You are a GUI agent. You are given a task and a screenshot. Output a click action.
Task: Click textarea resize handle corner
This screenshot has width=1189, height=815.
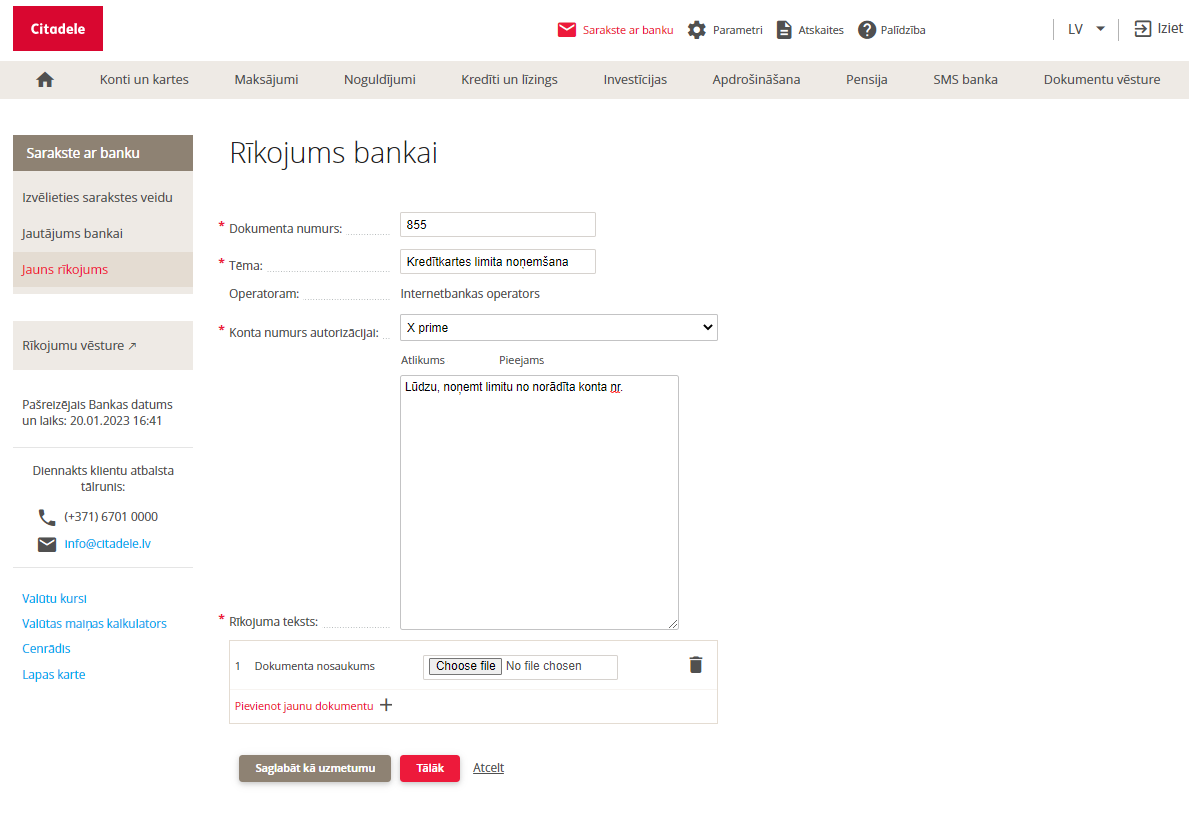[673, 624]
